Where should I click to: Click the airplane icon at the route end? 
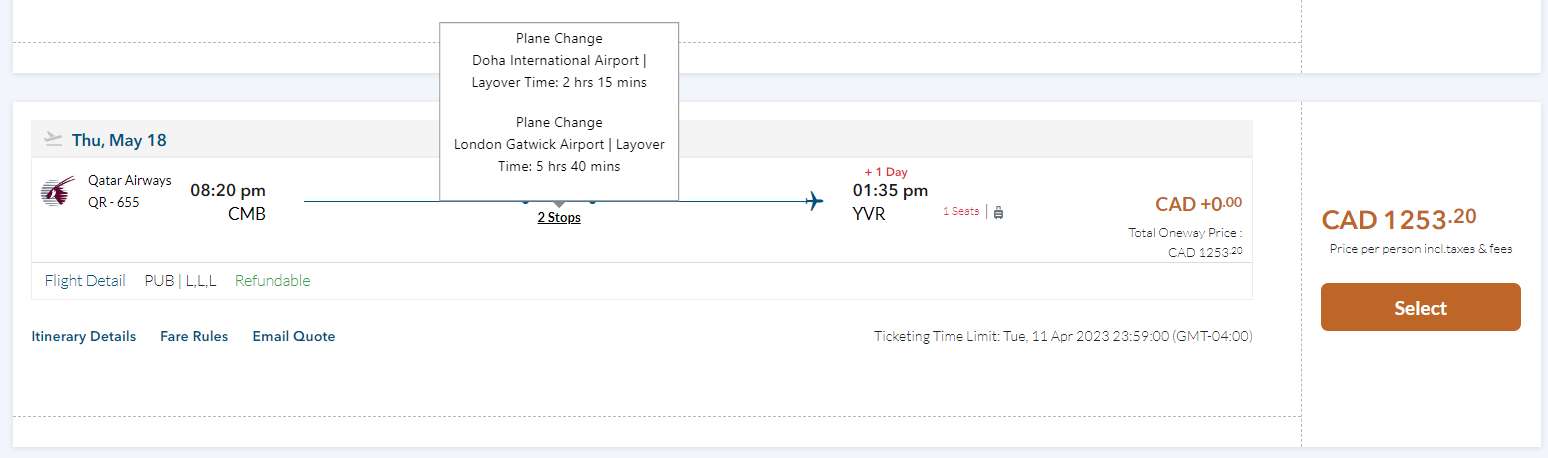[815, 202]
